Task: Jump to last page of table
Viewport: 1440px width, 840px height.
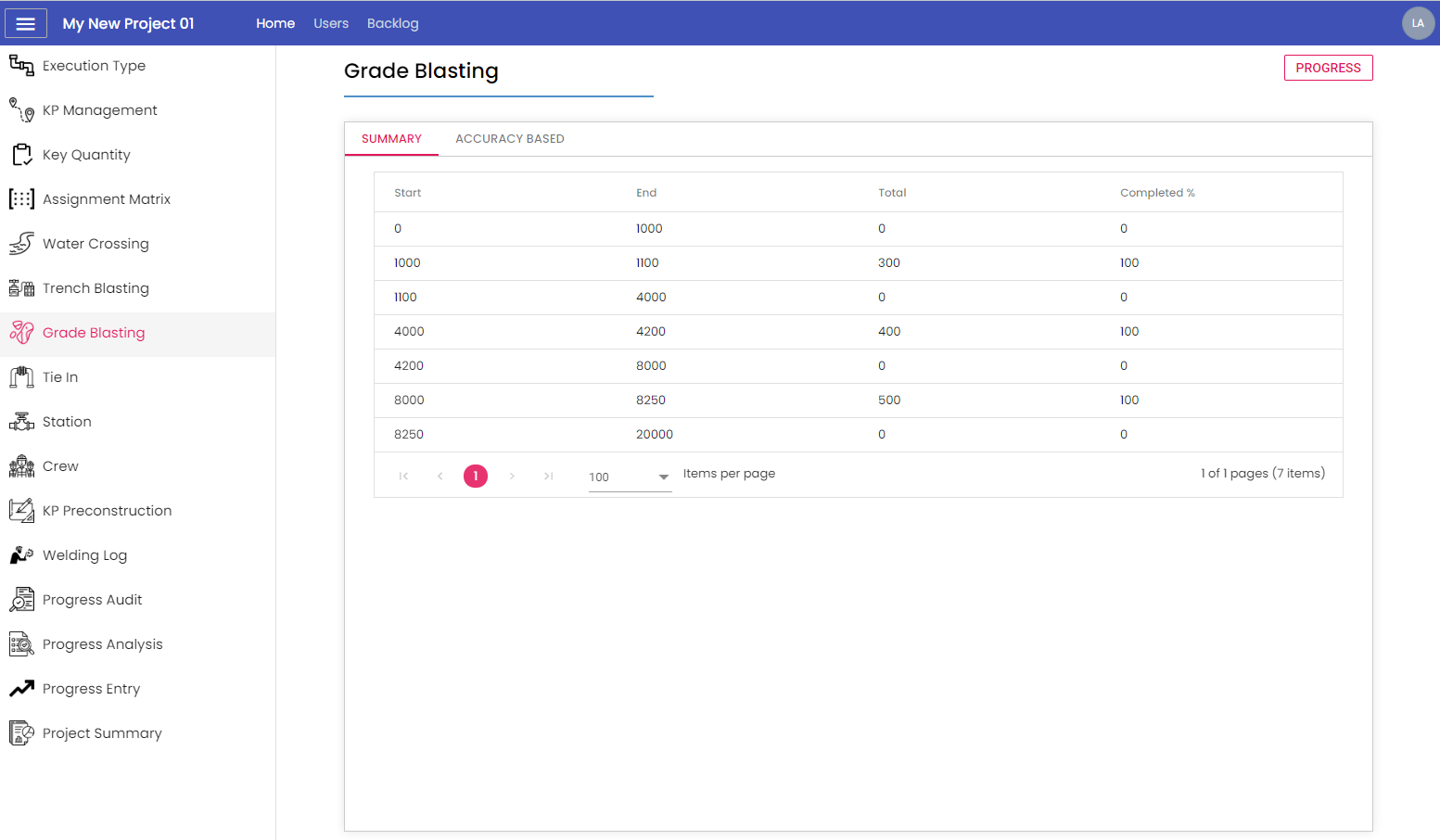Action: click(548, 476)
